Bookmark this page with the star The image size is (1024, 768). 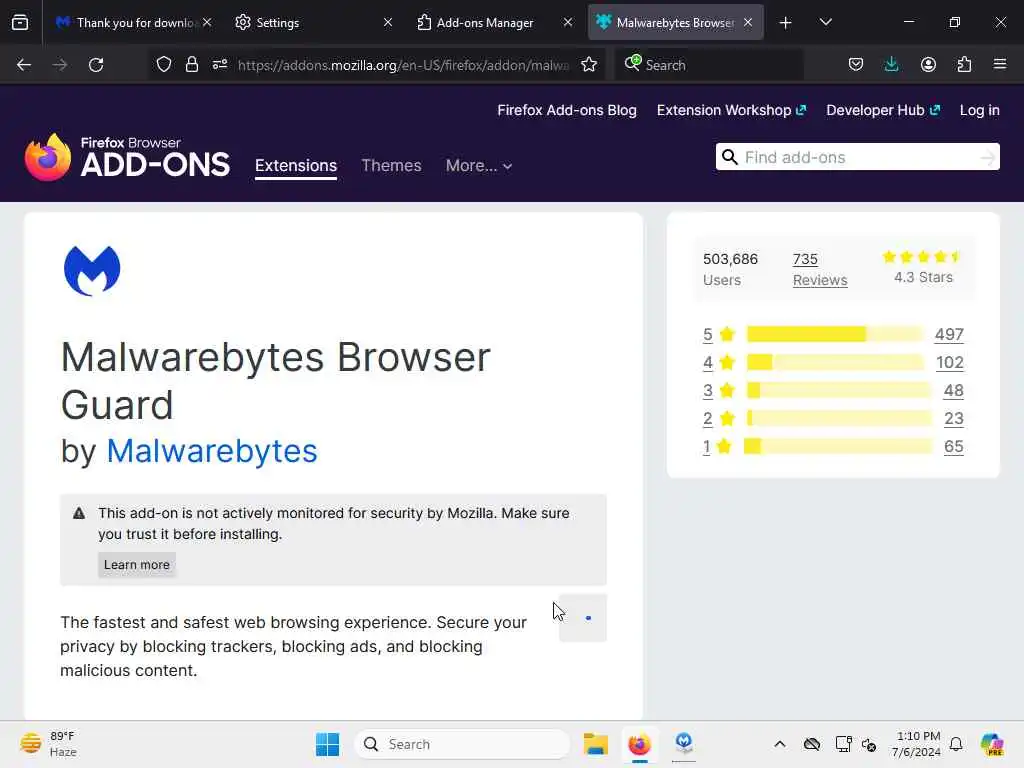589,65
